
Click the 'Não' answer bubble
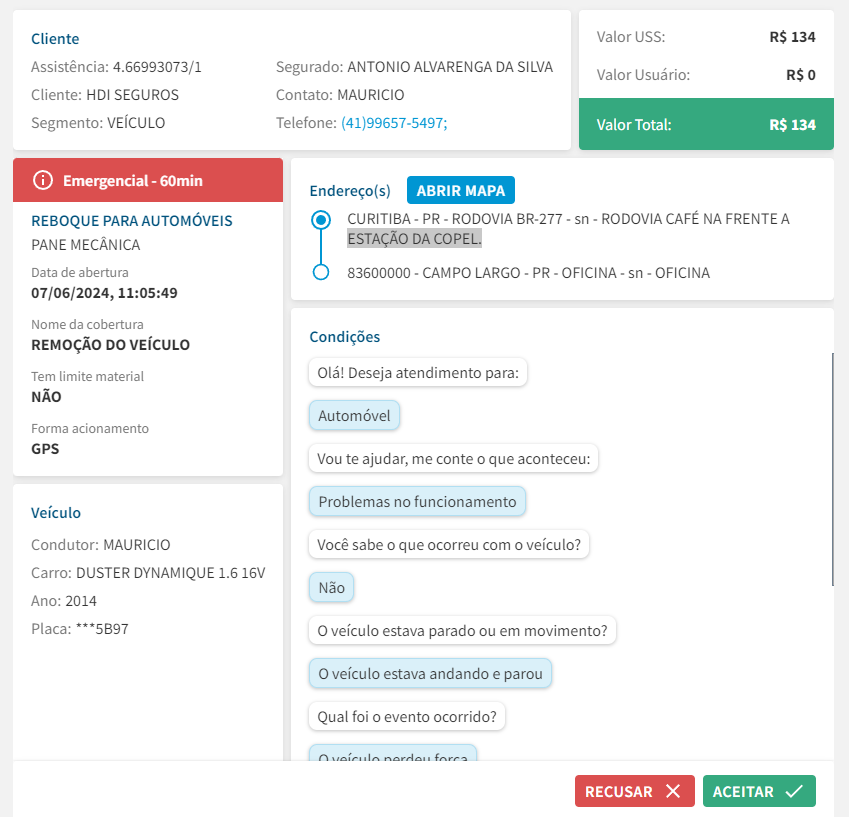[x=331, y=587]
